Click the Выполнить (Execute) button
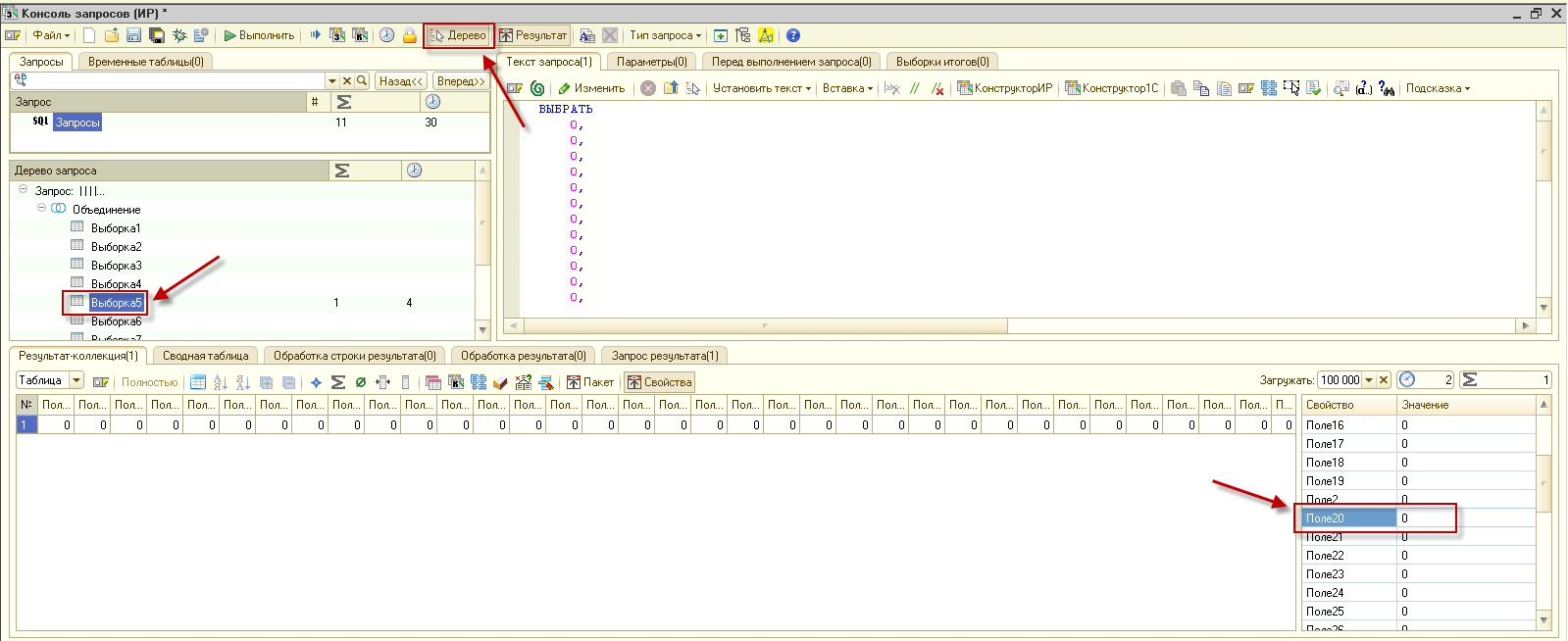 pos(259,35)
